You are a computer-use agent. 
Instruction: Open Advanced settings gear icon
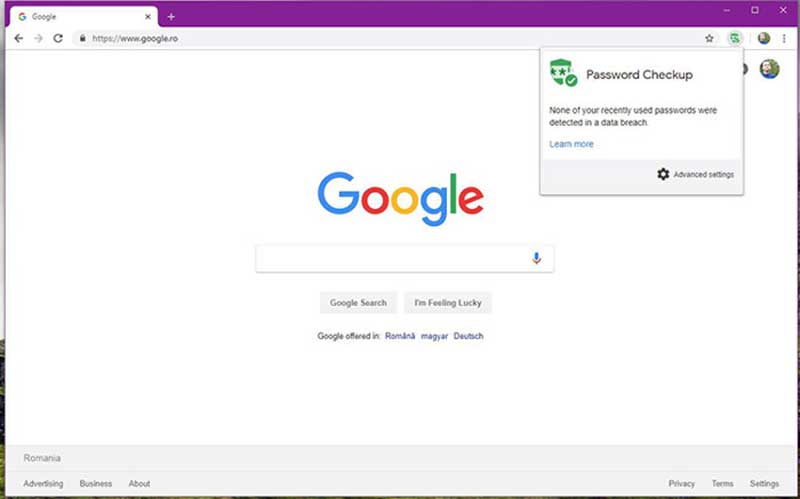point(663,174)
